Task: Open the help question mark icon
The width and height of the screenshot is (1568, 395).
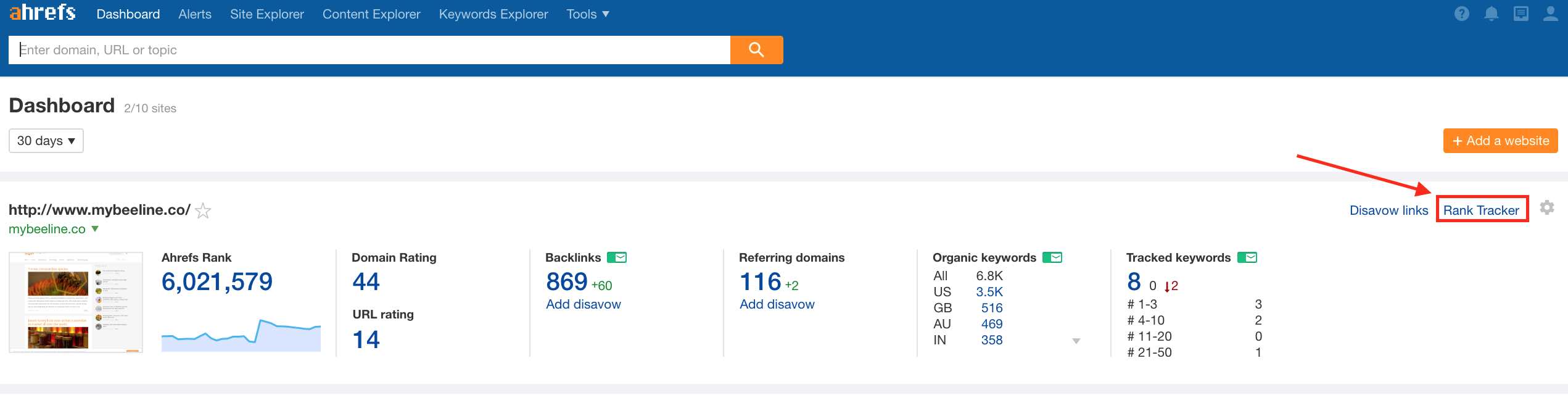Action: pos(1461,14)
